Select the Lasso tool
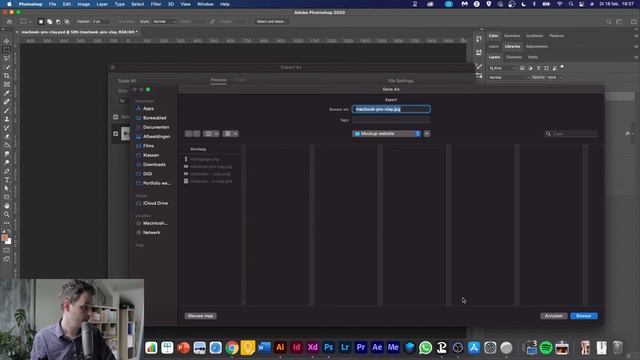 point(7,58)
